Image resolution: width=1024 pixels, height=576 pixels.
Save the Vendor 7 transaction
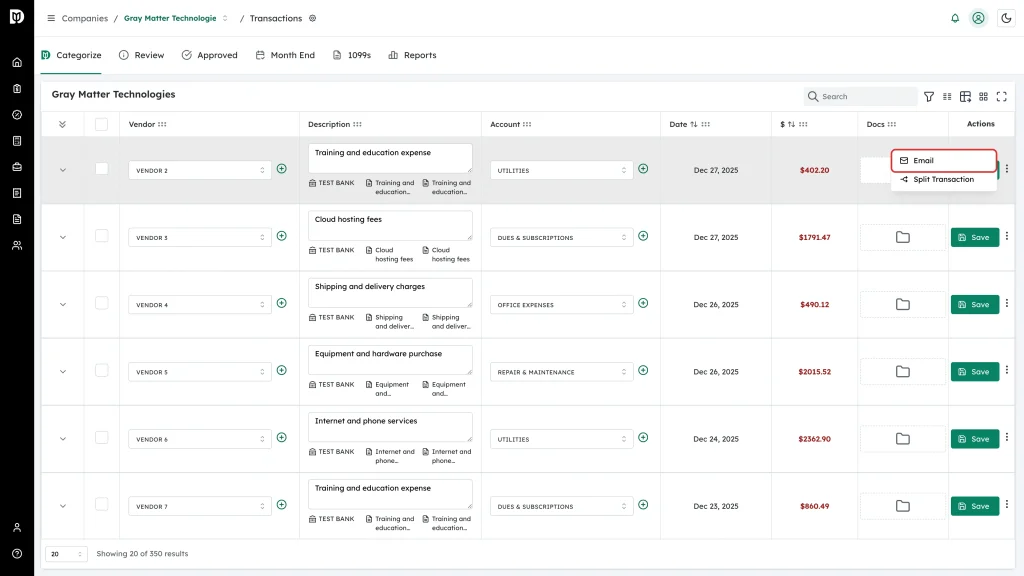[x=974, y=506]
